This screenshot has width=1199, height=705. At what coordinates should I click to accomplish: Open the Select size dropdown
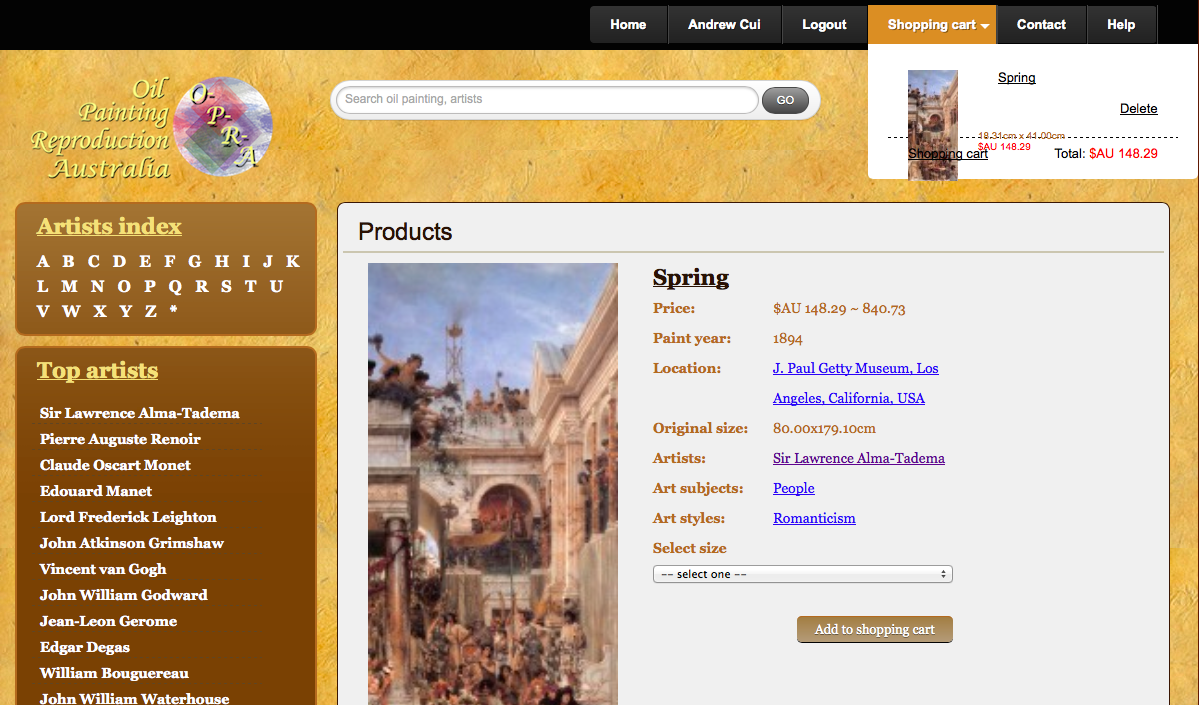802,574
